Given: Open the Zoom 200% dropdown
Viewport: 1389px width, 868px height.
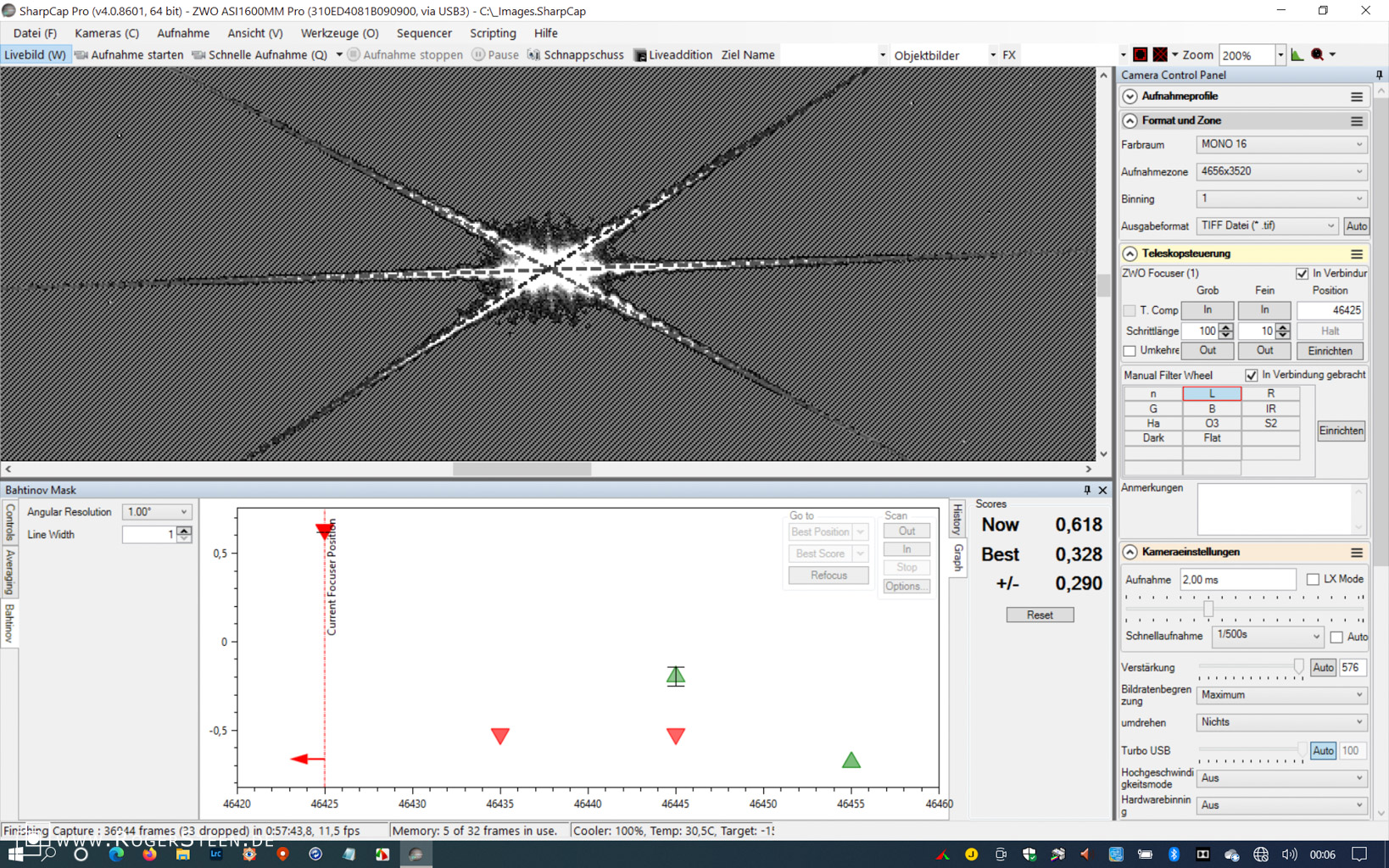Looking at the screenshot, I should click(x=1280, y=55).
